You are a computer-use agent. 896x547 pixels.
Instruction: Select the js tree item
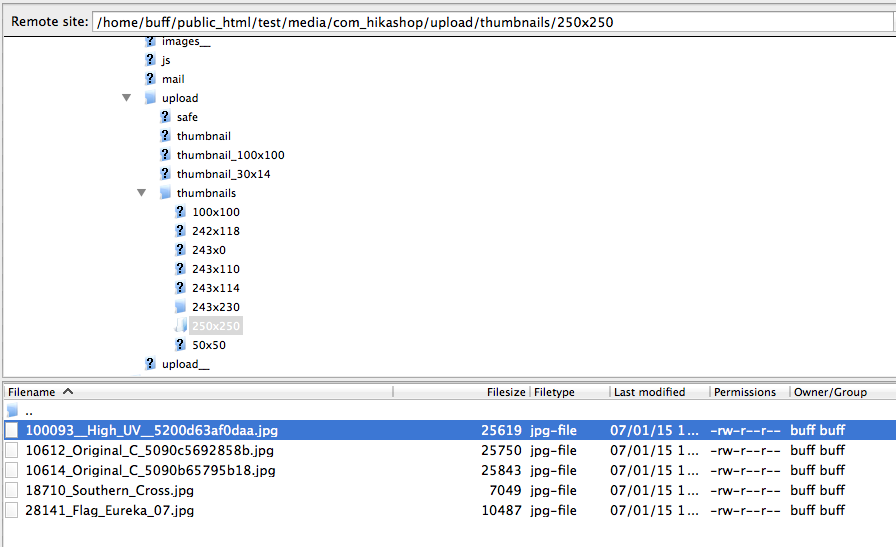point(166,60)
